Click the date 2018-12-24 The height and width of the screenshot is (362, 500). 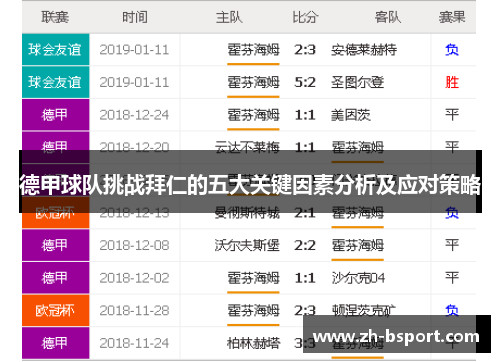click(x=134, y=115)
